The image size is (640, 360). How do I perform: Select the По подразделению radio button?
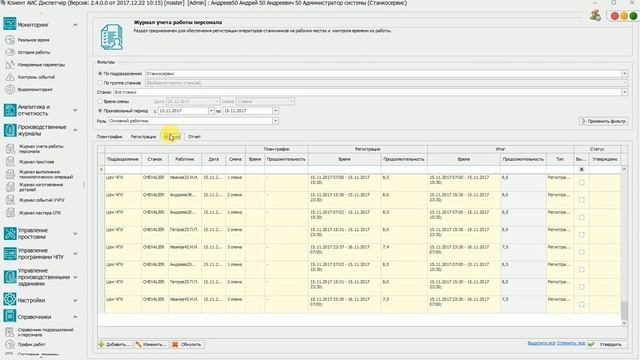click(x=100, y=73)
